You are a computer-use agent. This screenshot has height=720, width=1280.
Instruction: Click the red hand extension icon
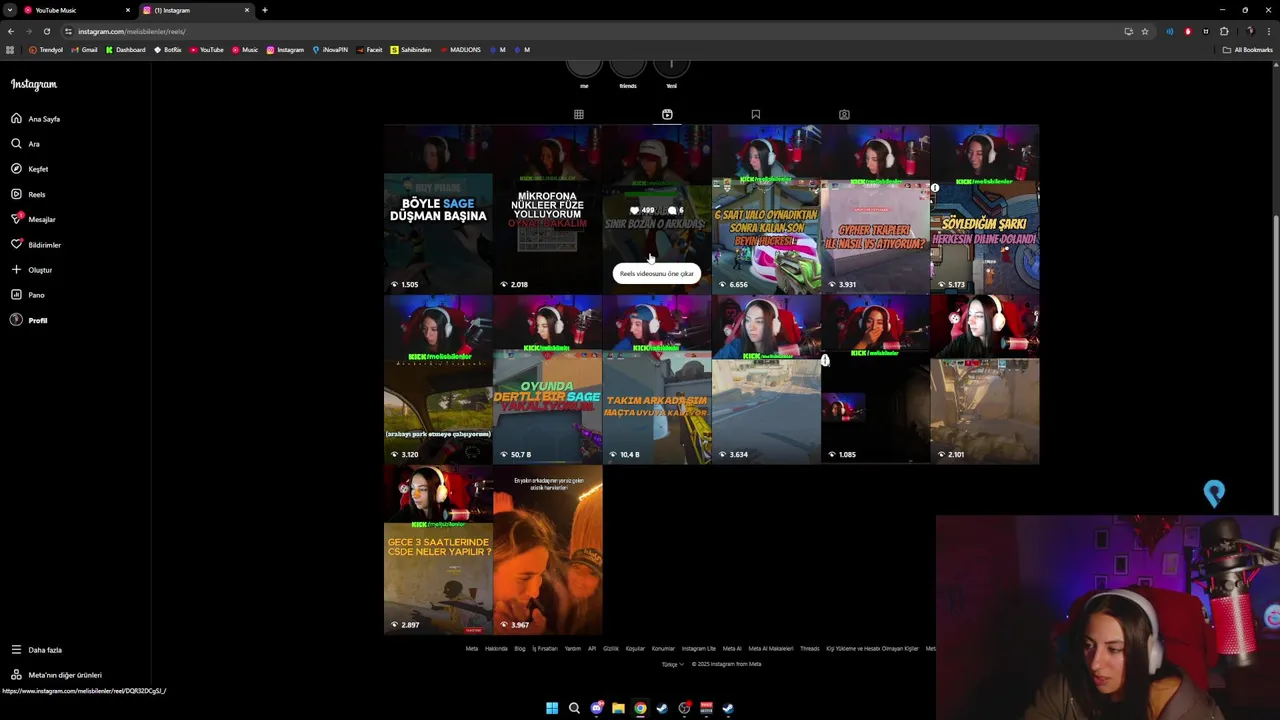click(x=1188, y=31)
